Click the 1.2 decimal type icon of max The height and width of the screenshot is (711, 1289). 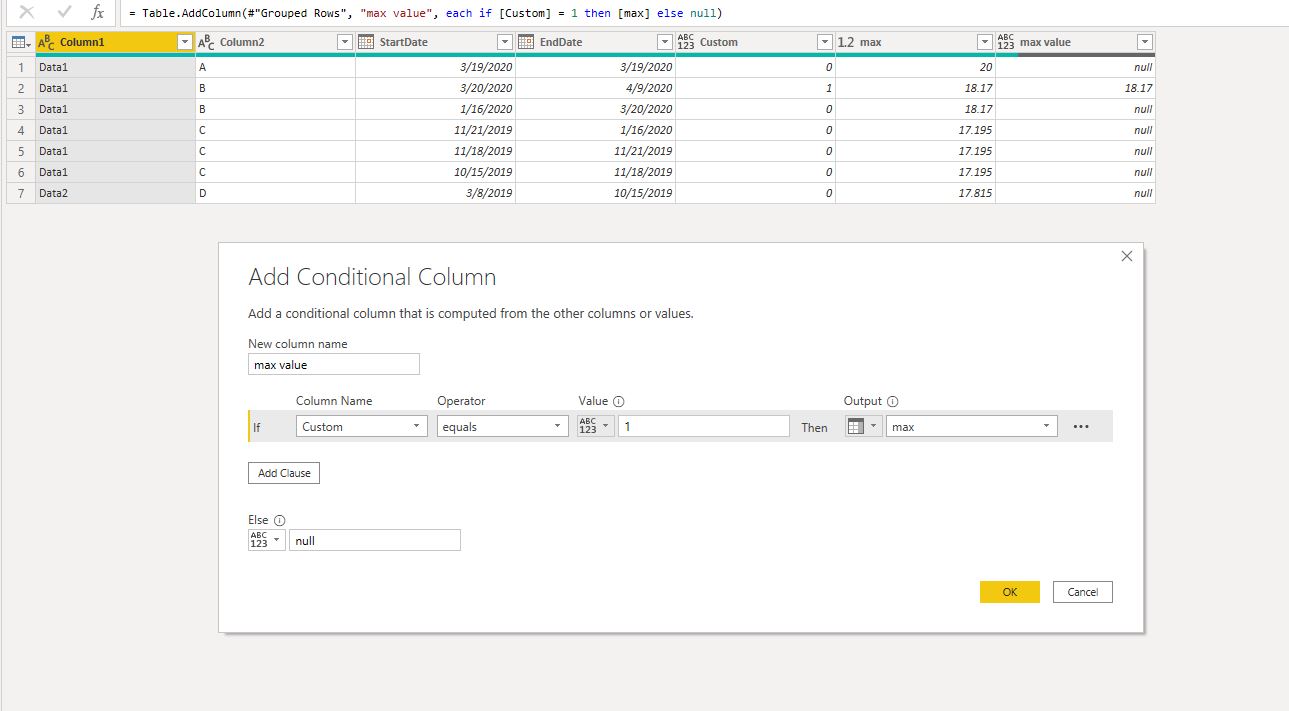point(846,42)
